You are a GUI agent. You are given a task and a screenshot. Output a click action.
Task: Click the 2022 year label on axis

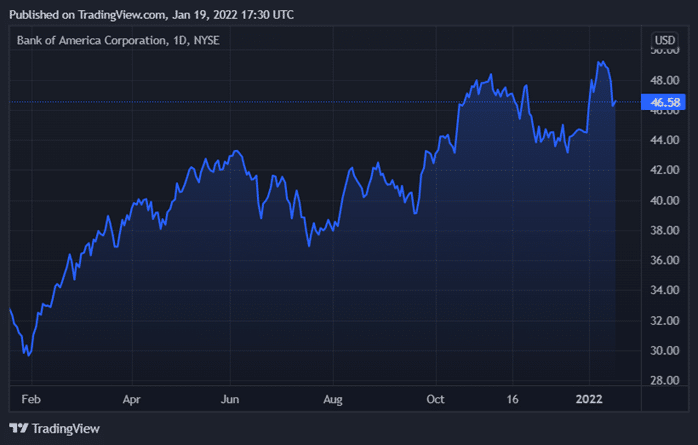[589, 399]
